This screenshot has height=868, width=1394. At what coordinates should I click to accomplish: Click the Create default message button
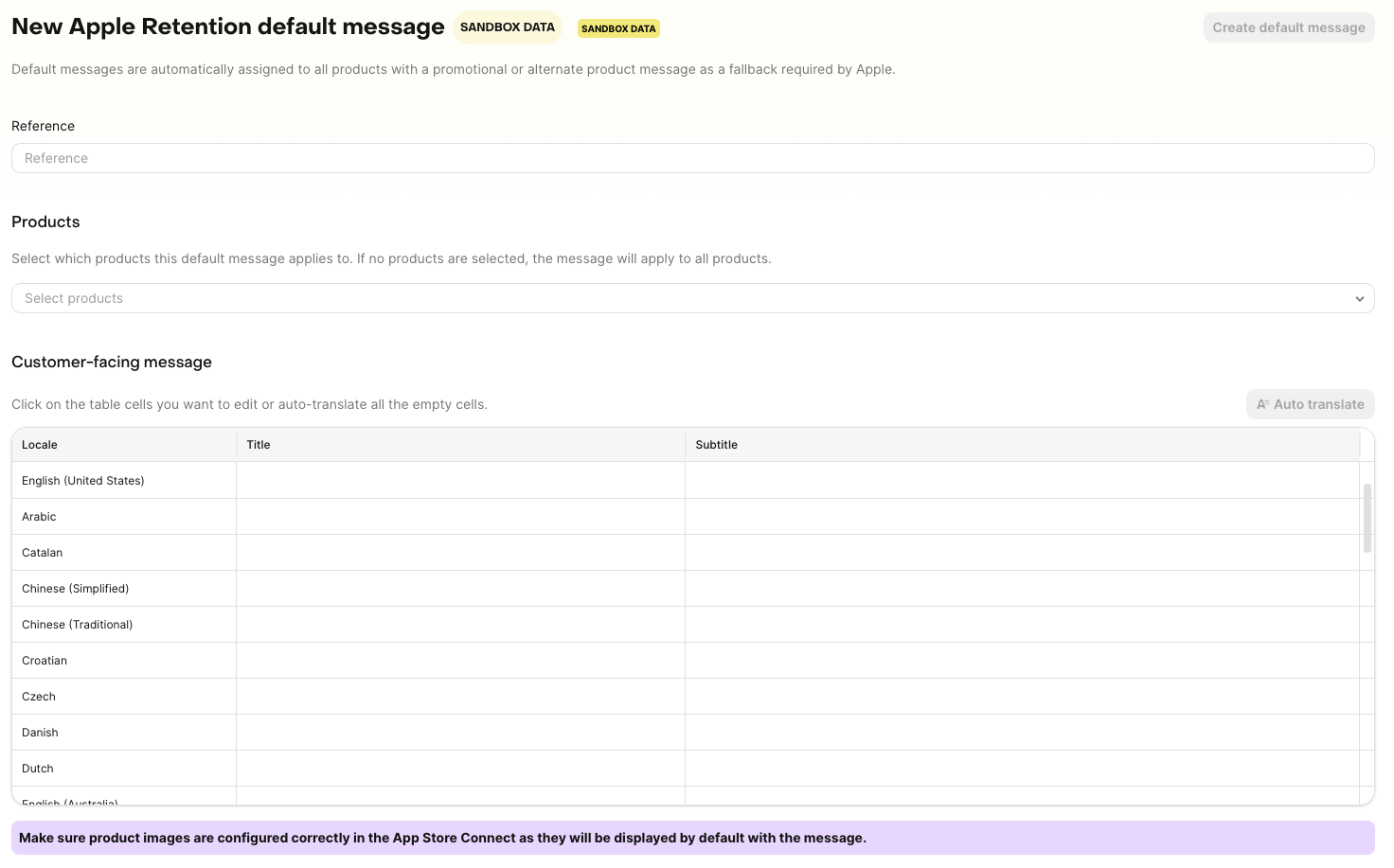pyautogui.click(x=1288, y=27)
